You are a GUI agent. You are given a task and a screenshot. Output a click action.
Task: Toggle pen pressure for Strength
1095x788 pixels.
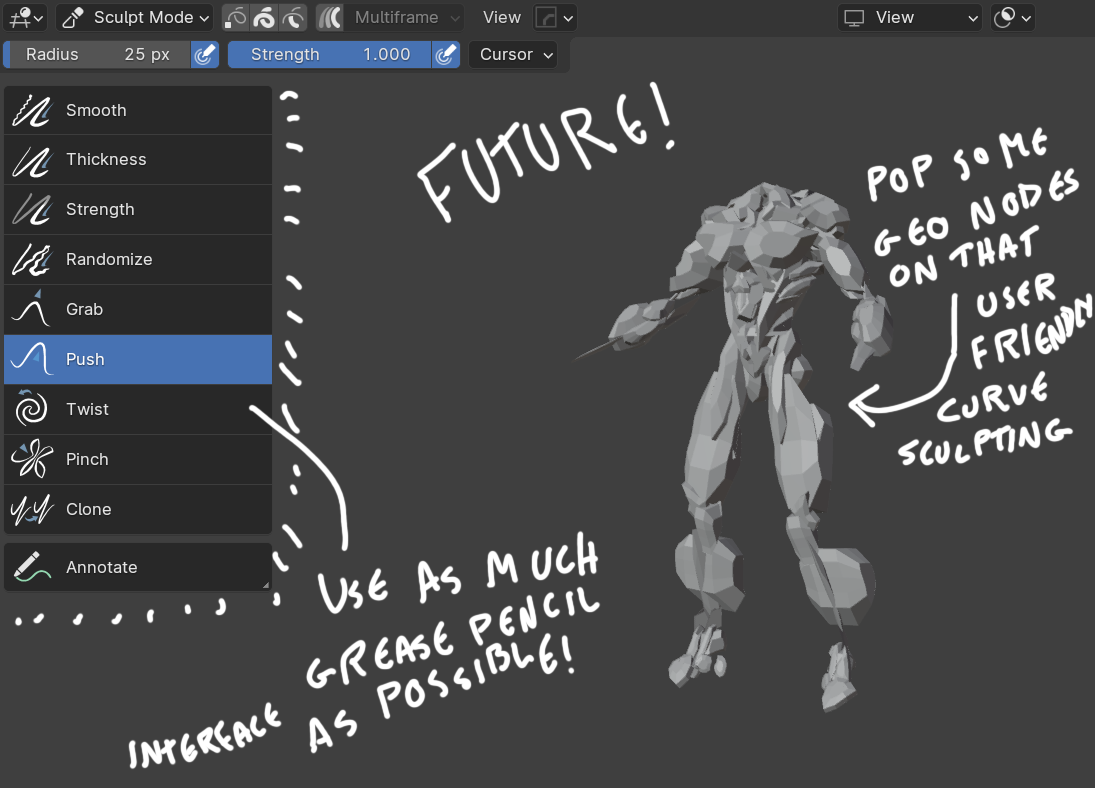point(446,54)
